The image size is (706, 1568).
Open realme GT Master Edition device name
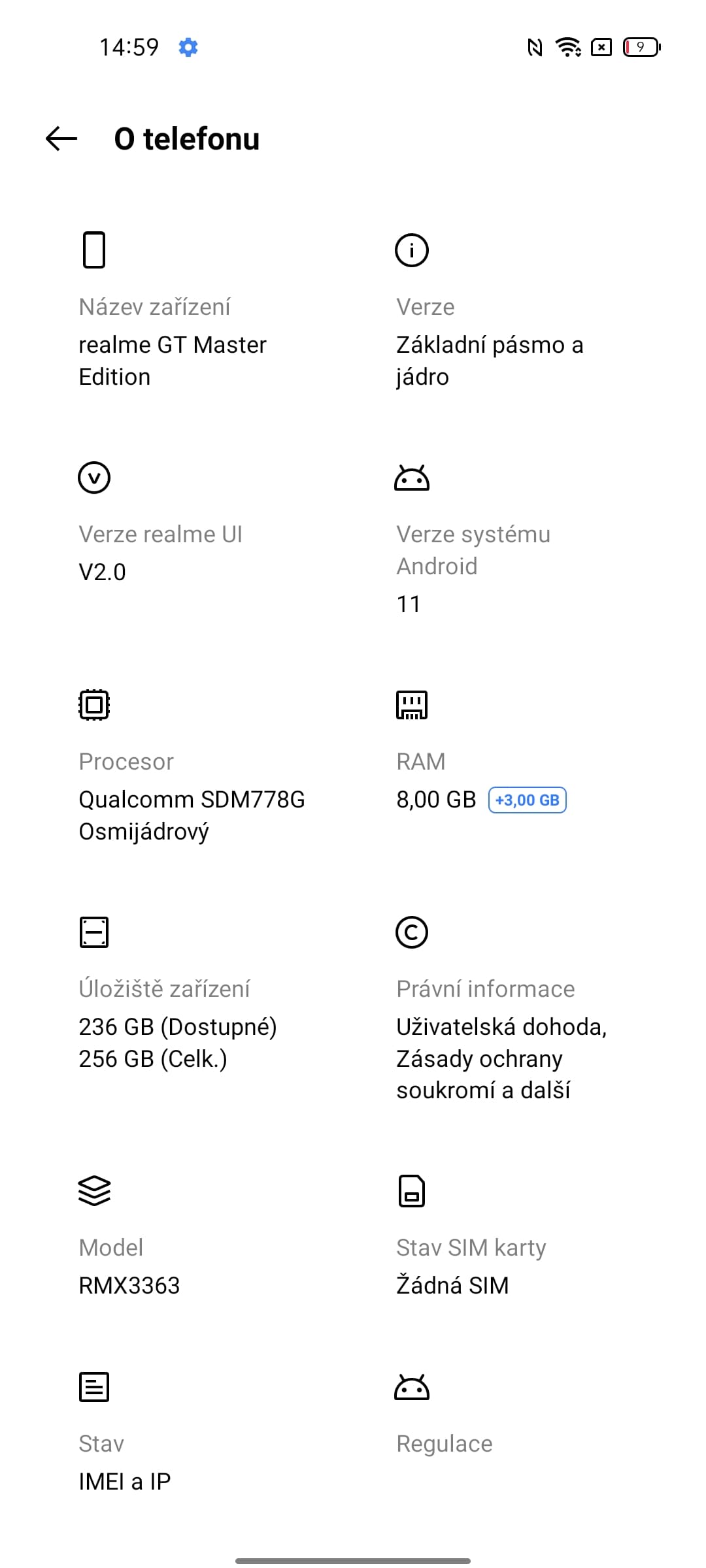pyautogui.click(x=173, y=361)
